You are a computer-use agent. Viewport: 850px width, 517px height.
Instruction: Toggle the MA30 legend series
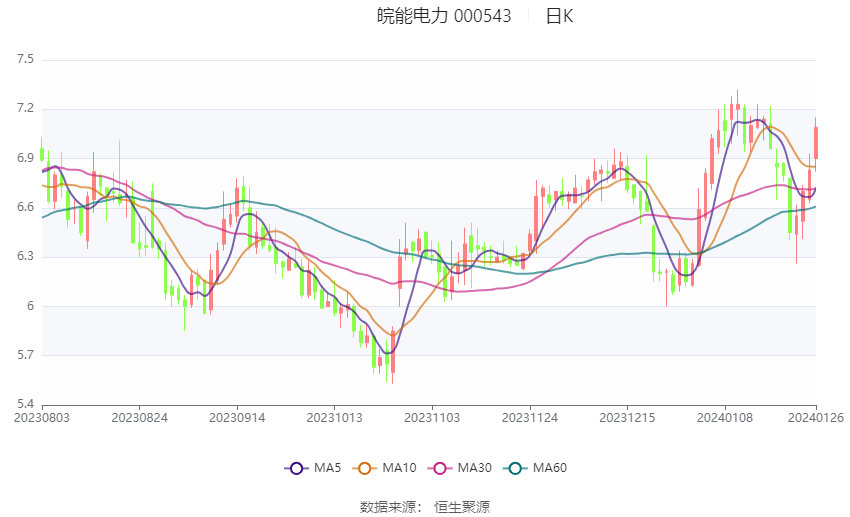460,468
